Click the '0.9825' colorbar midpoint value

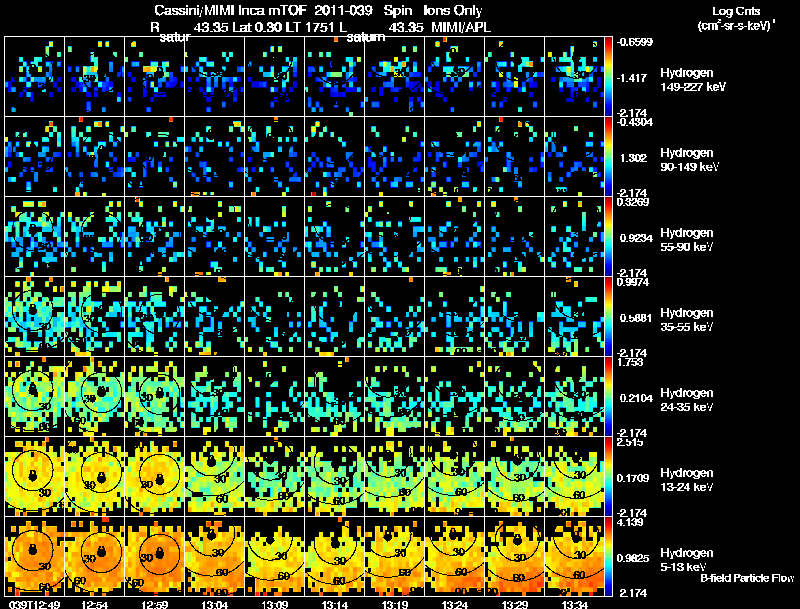pos(633,558)
